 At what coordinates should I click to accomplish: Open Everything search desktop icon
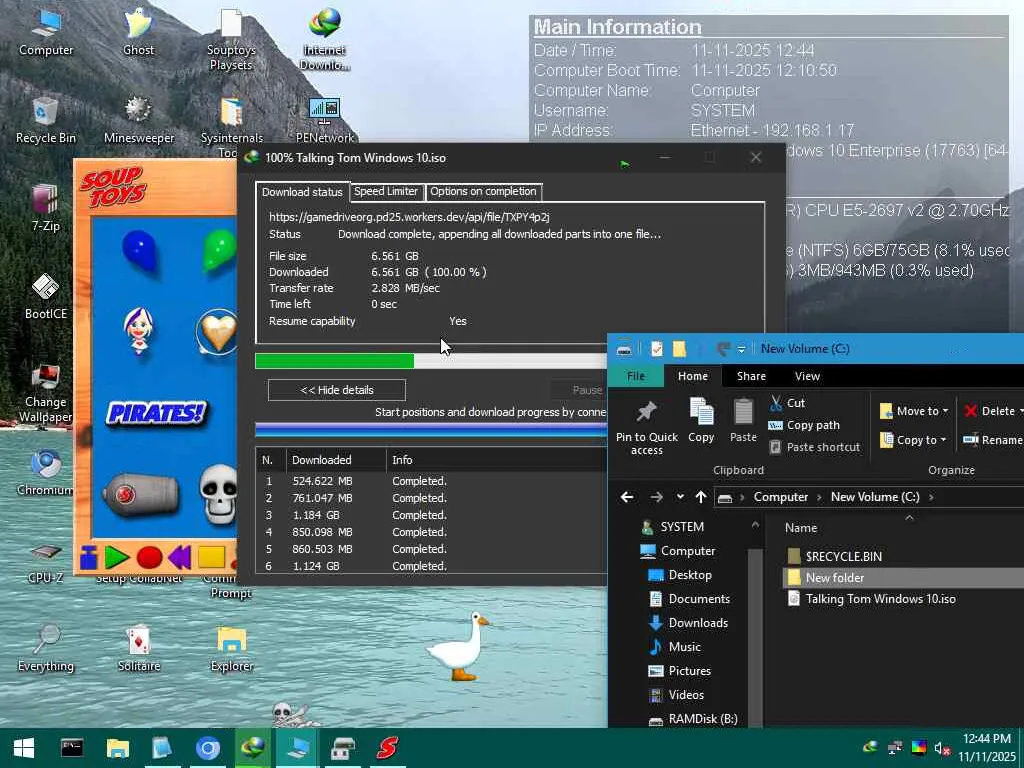point(46,648)
